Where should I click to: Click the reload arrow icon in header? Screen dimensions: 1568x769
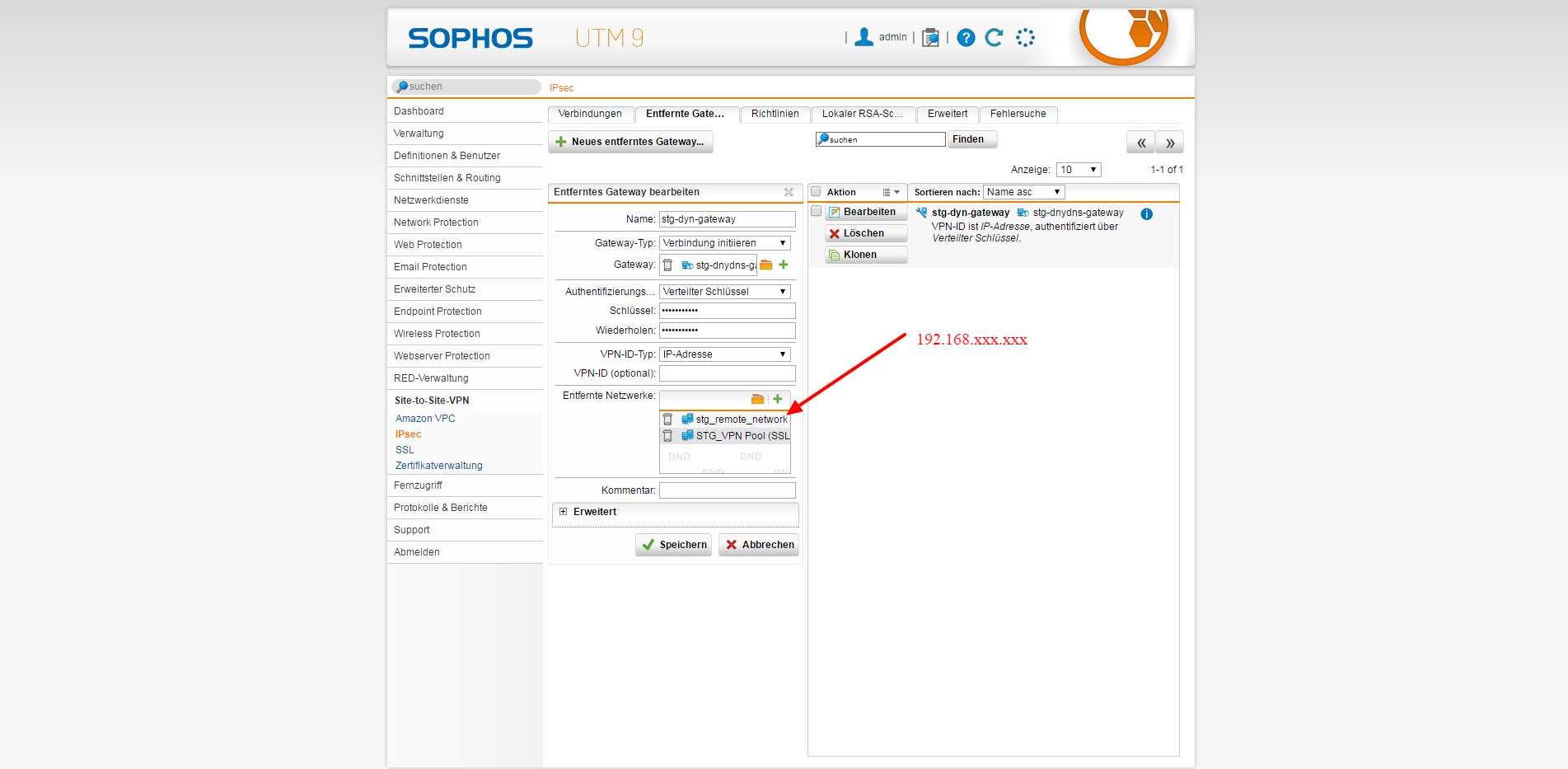994,38
